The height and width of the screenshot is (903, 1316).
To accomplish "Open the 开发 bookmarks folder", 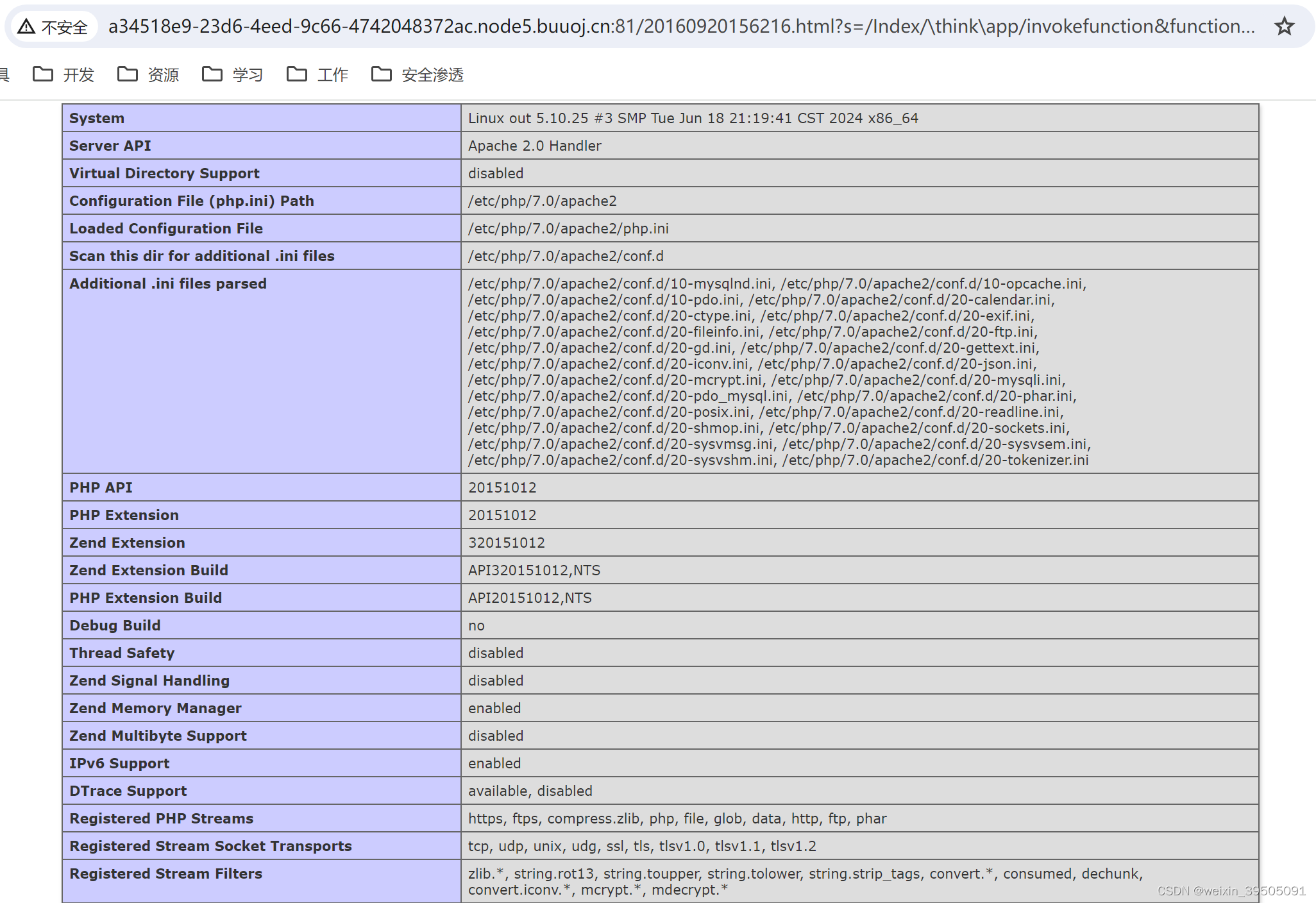I will 63,75.
